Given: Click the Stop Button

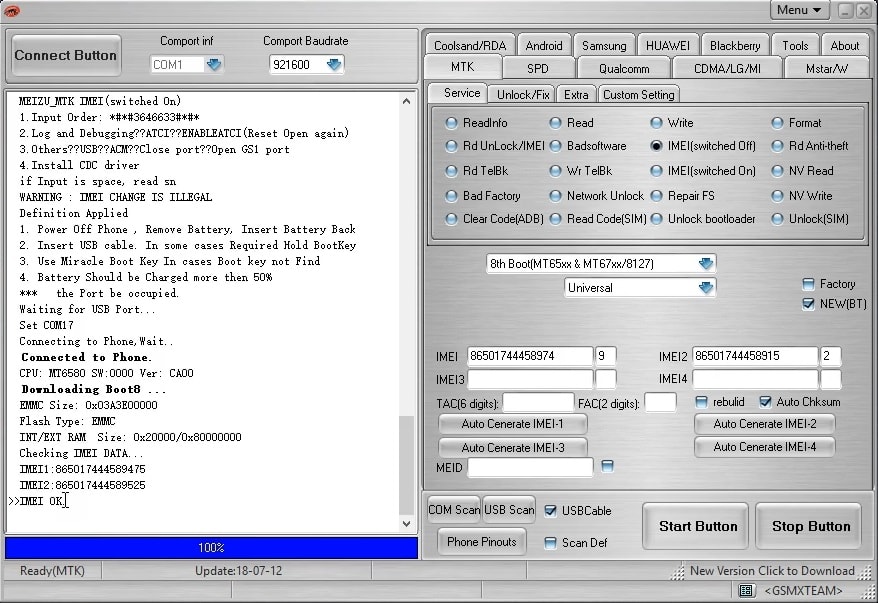Looking at the screenshot, I should pyautogui.click(x=811, y=526).
